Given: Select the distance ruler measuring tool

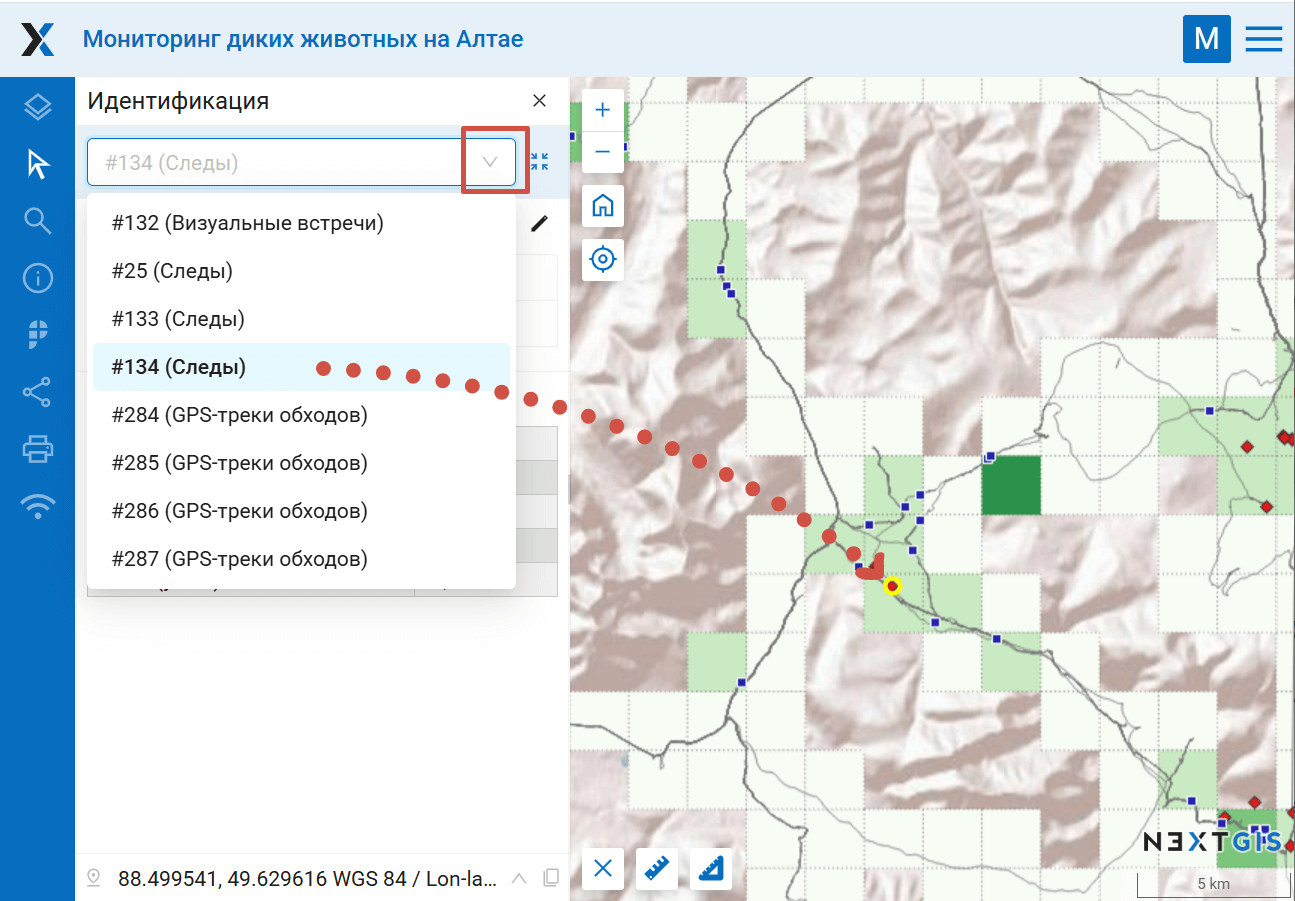Looking at the screenshot, I should [x=657, y=868].
